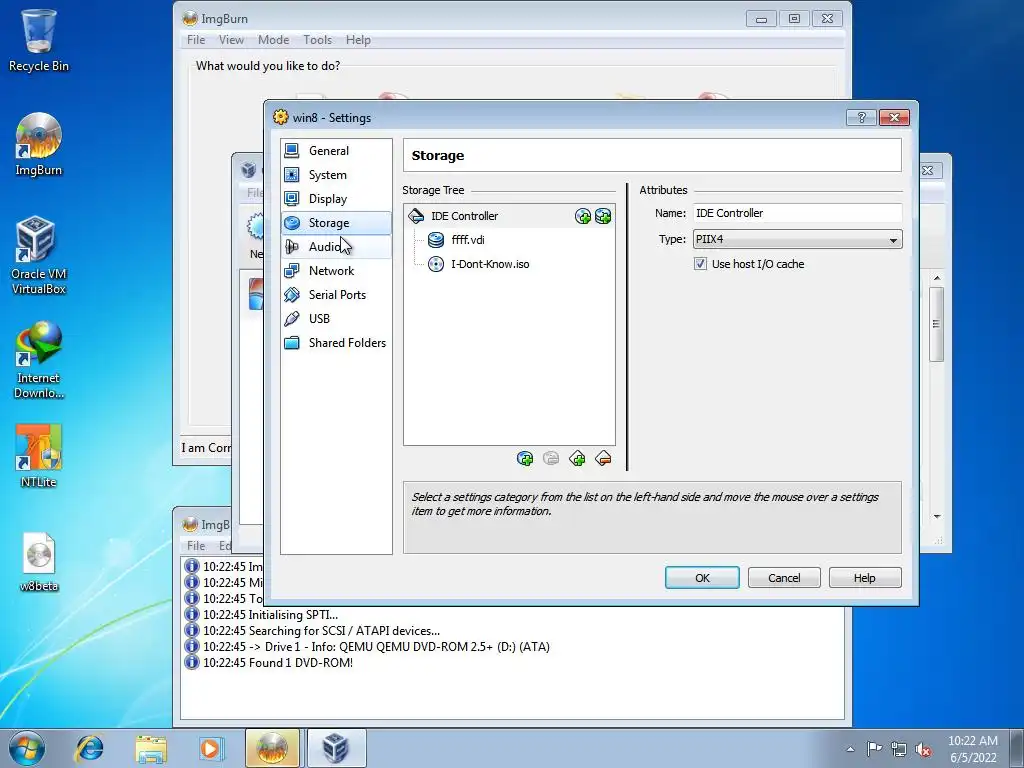1024x768 pixels.
Task: Select the IDE Controller tree node
Action: (x=464, y=216)
